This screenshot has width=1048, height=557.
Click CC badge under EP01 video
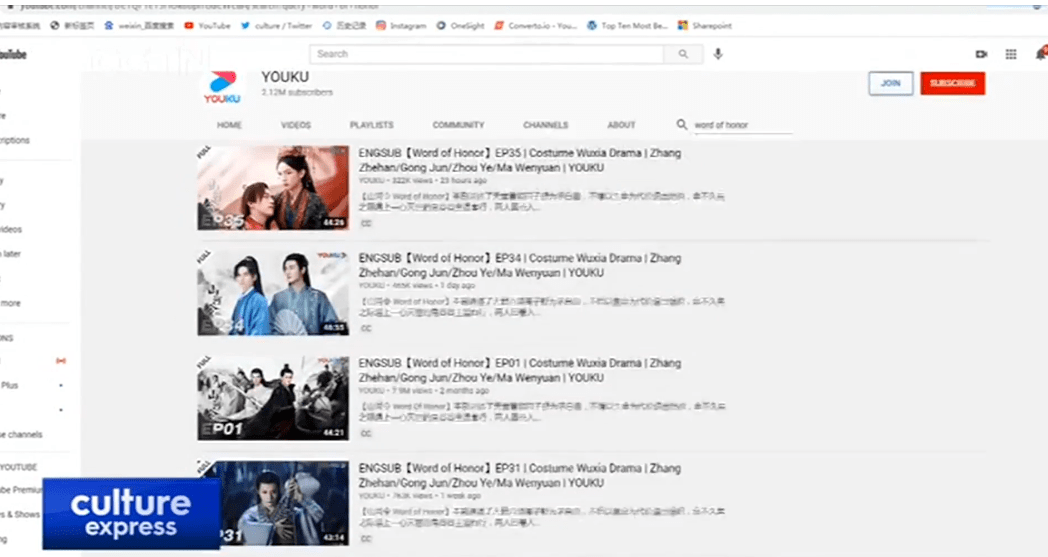click(366, 433)
